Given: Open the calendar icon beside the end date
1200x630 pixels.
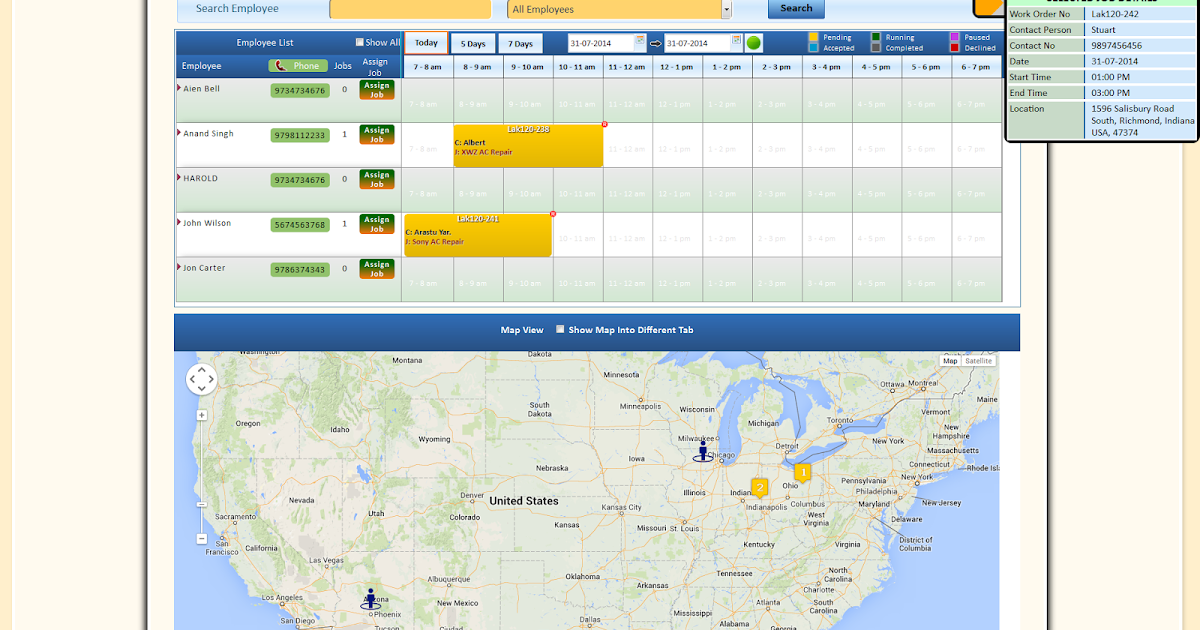Looking at the screenshot, I should coord(736,41).
